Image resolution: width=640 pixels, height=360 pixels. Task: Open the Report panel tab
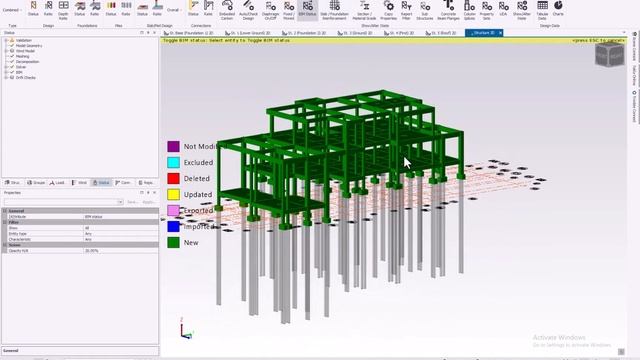(x=145, y=182)
